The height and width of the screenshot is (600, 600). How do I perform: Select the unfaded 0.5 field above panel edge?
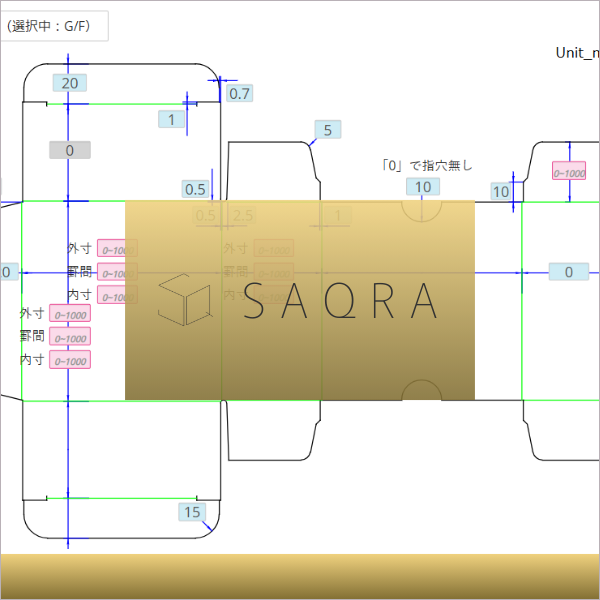pyautogui.click(x=195, y=189)
